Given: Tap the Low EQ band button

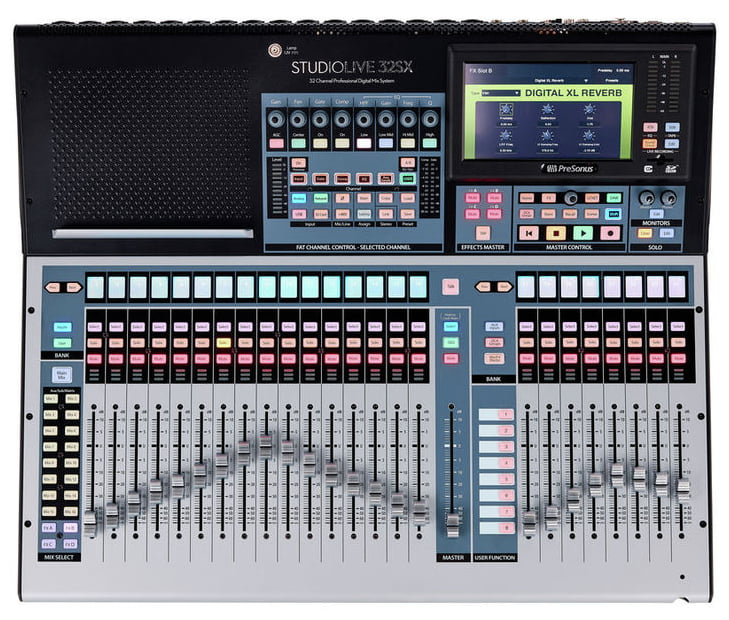Looking at the screenshot, I should coord(364,143).
